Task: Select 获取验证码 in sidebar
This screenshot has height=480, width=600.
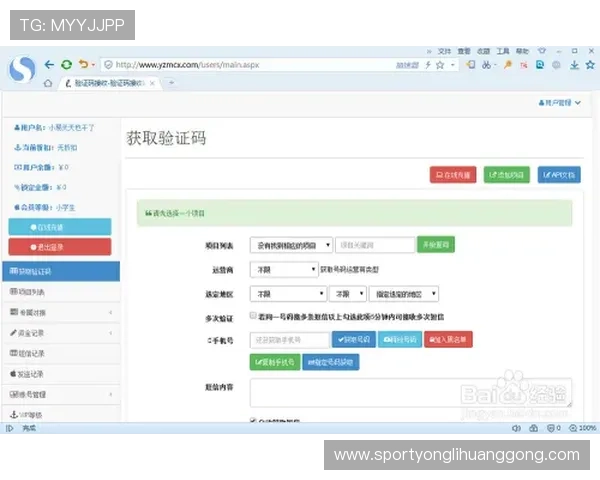Action: point(61,271)
